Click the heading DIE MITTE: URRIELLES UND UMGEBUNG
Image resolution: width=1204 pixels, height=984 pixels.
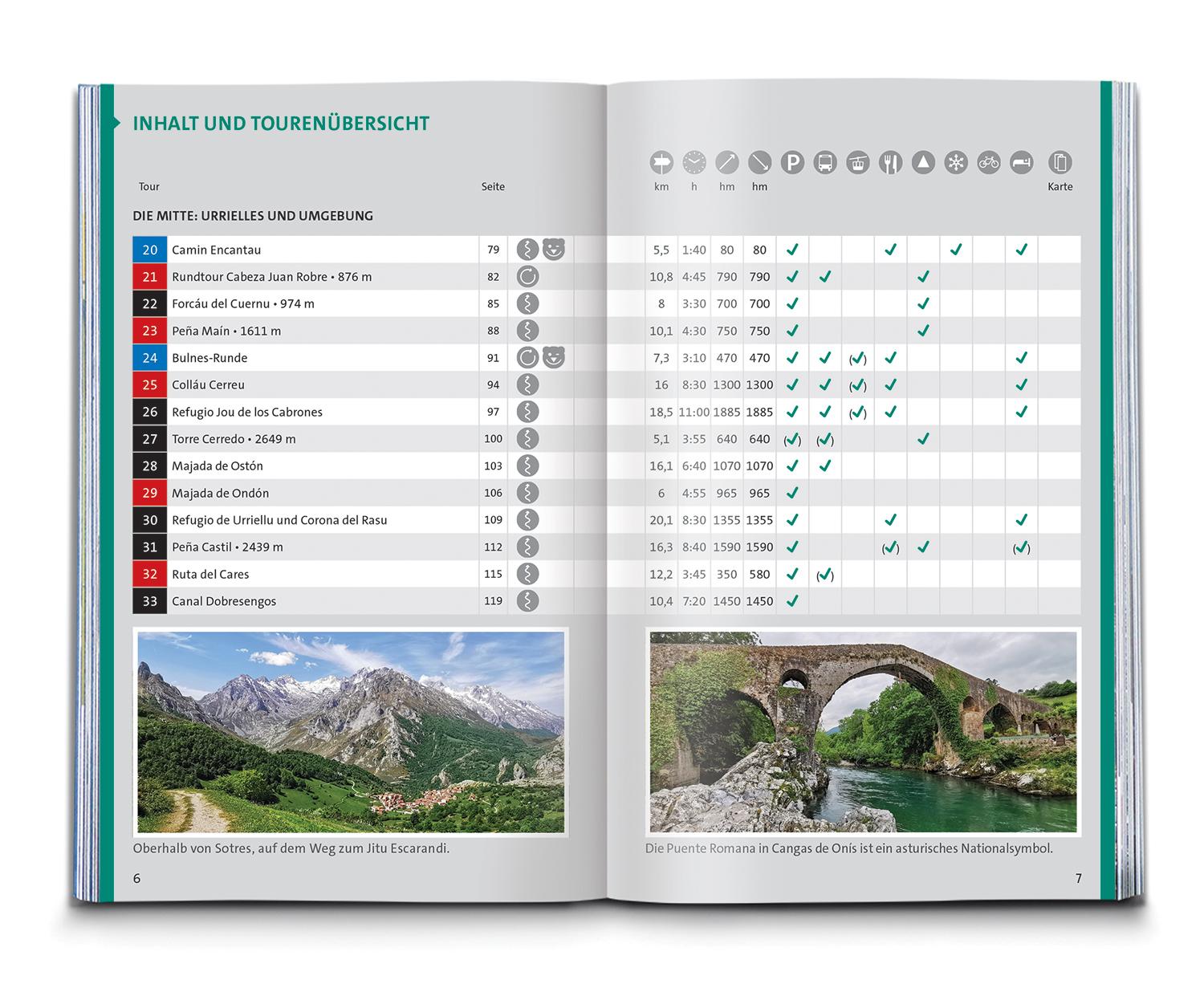click(x=254, y=216)
